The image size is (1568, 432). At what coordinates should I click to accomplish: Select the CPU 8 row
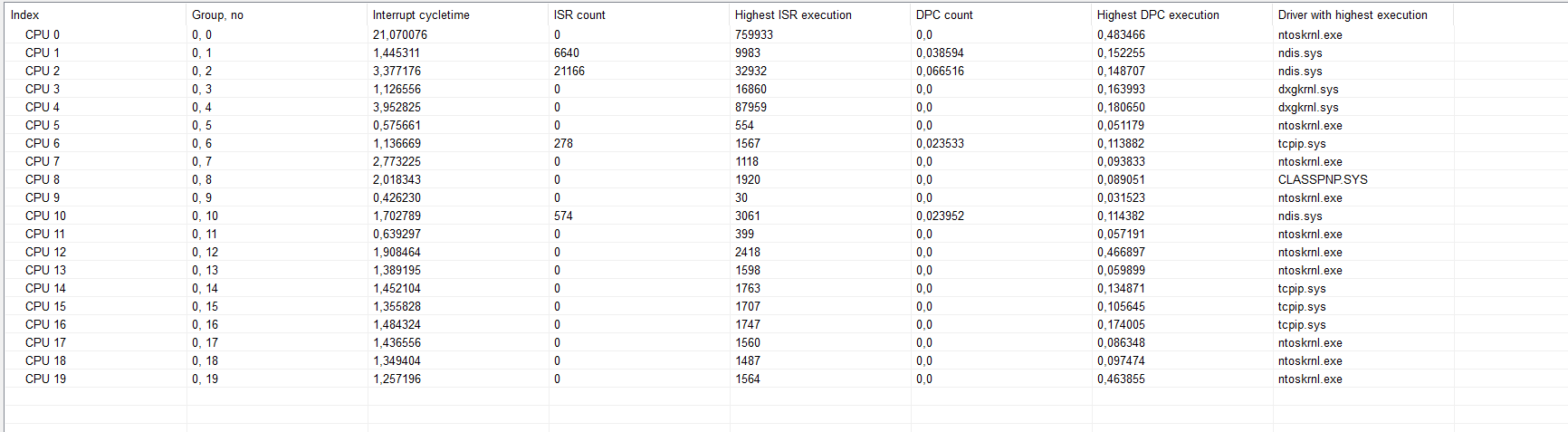pos(43,179)
